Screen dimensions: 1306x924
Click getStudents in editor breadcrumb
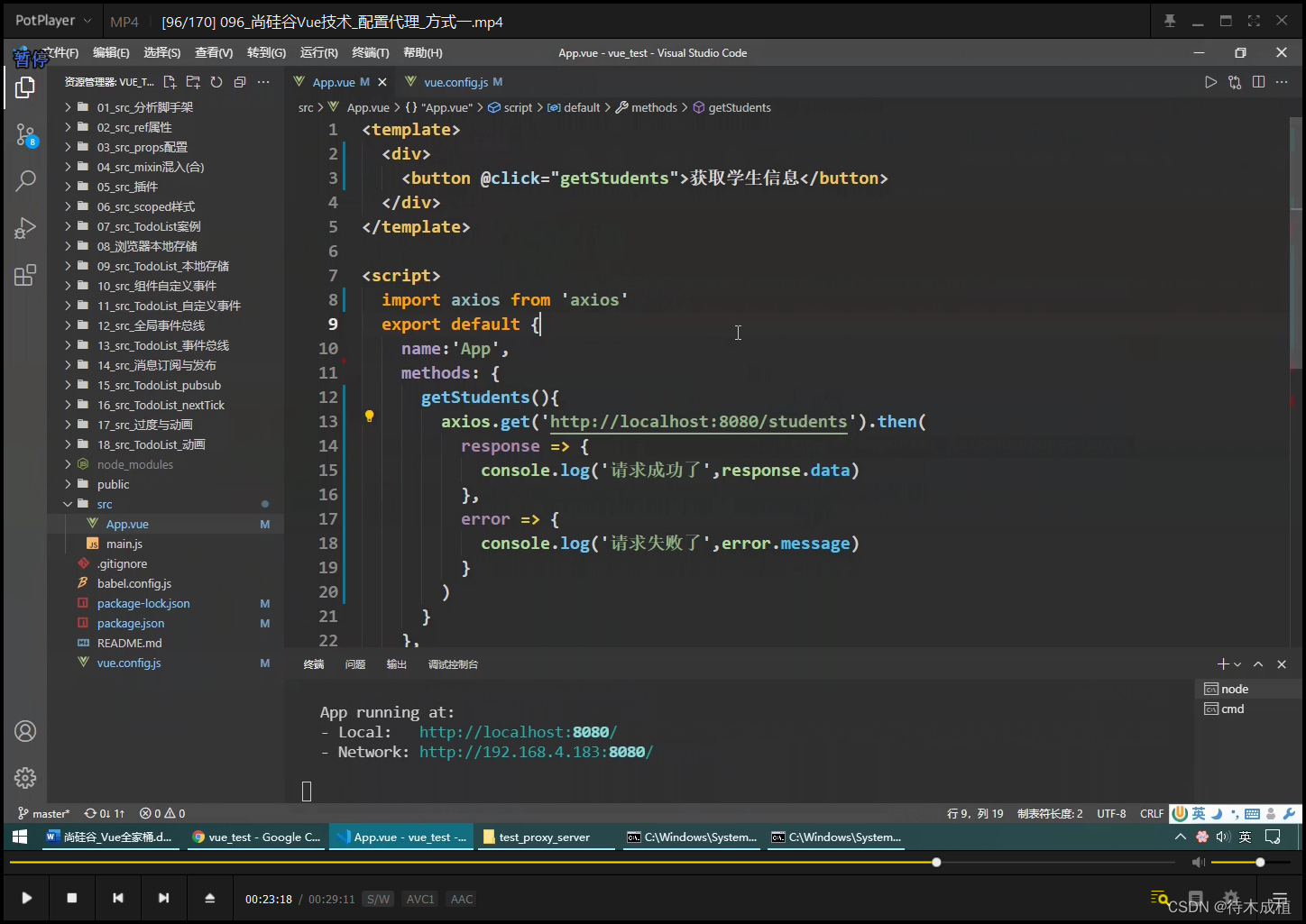[x=739, y=107]
